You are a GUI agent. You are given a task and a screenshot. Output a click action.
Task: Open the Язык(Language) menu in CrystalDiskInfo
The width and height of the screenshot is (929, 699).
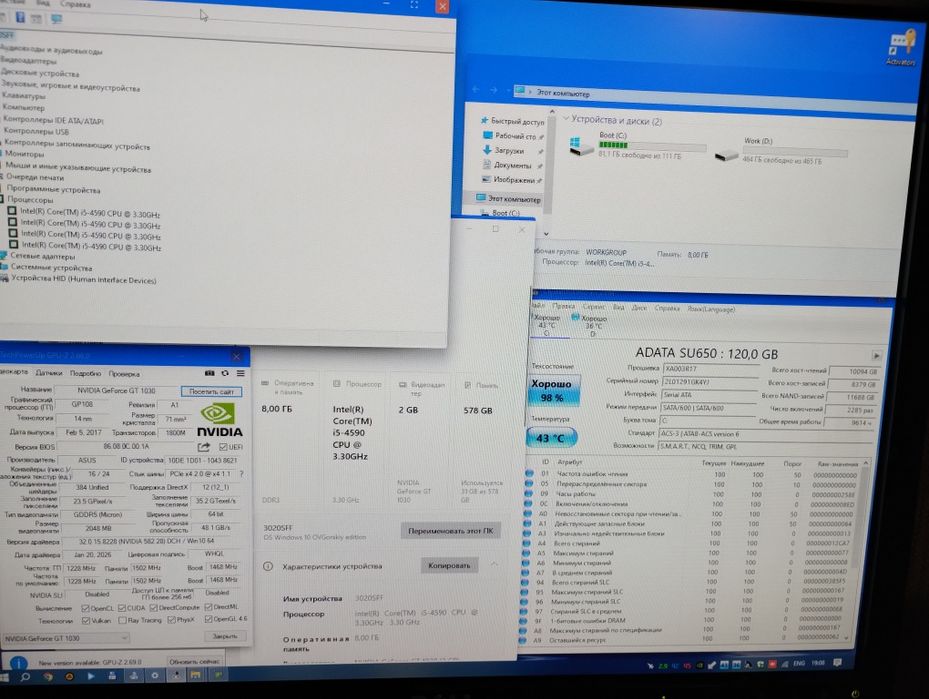tap(711, 309)
